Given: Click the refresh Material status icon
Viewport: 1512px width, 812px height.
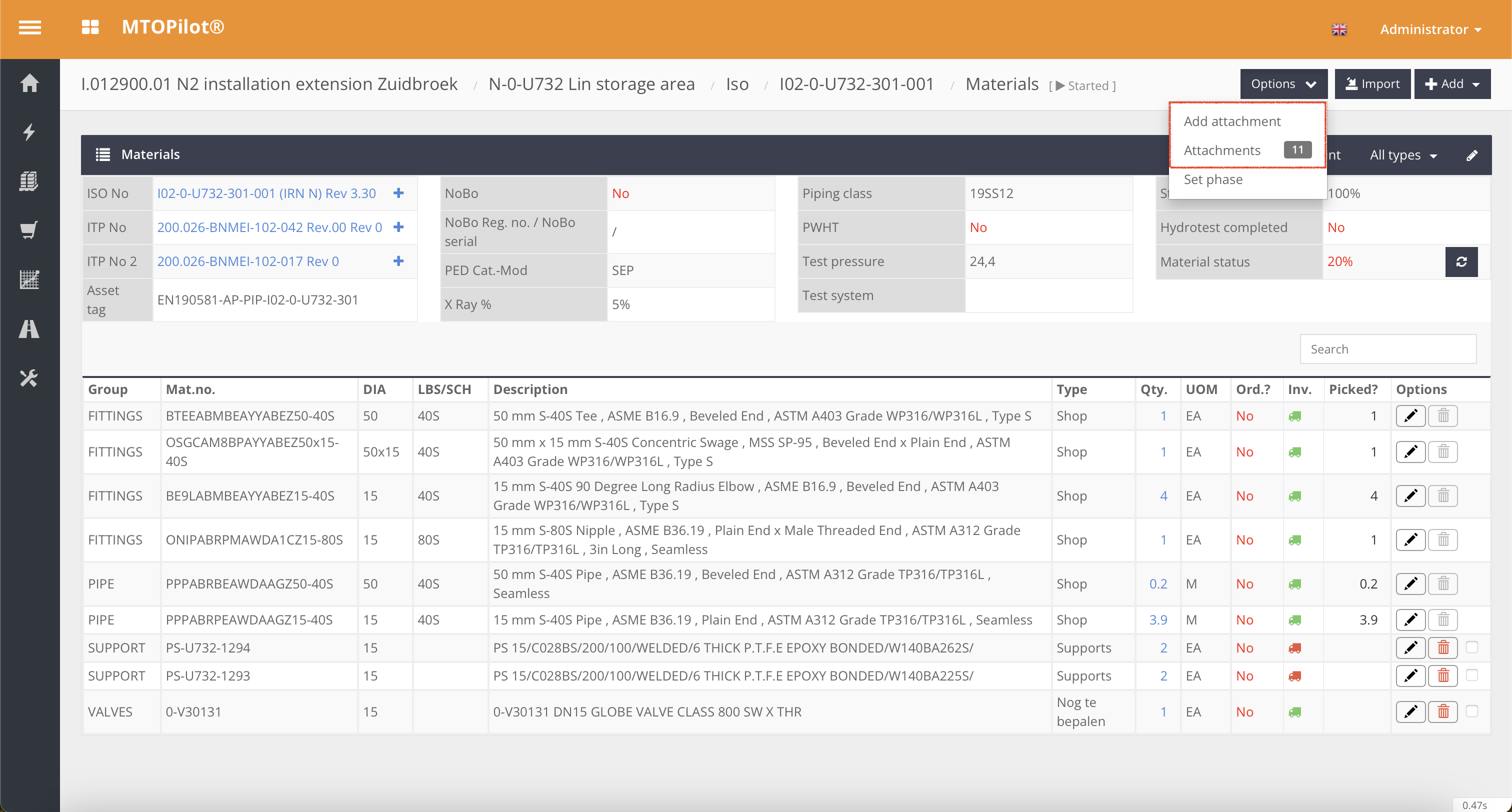Looking at the screenshot, I should pyautogui.click(x=1460, y=262).
